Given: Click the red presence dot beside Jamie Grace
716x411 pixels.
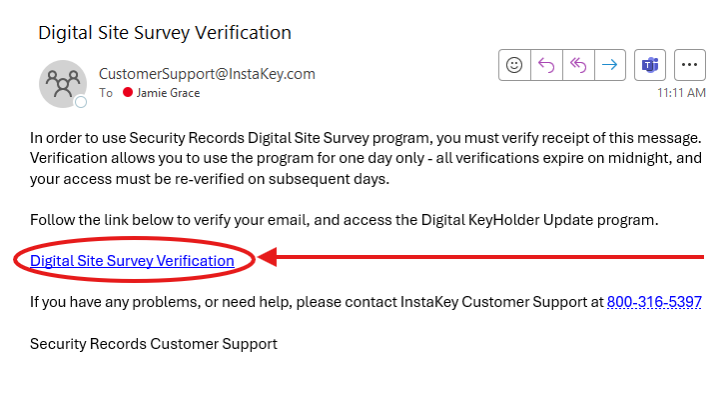Looking at the screenshot, I should pos(128,92).
